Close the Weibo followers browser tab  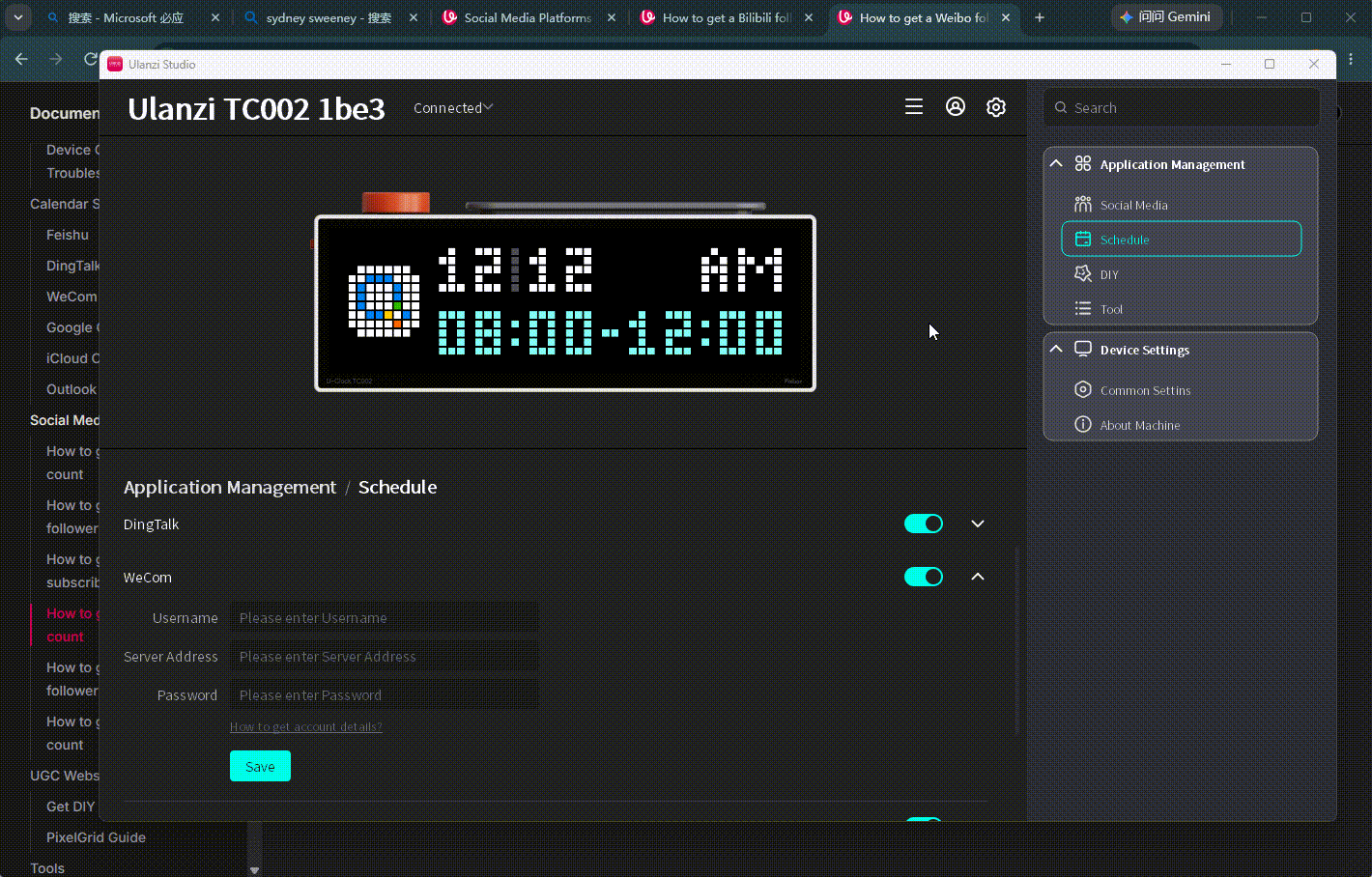[1006, 17]
